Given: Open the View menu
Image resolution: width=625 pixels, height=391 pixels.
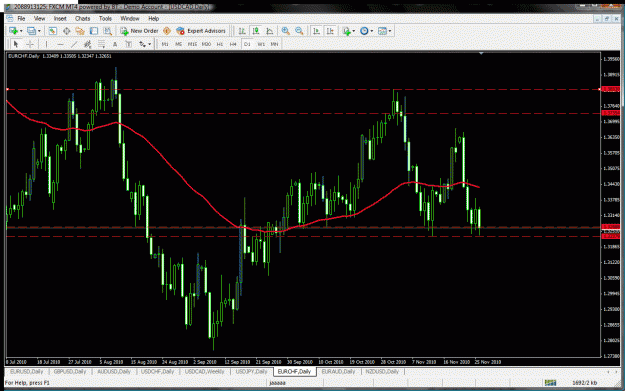Looking at the screenshot, I should click(x=39, y=18).
